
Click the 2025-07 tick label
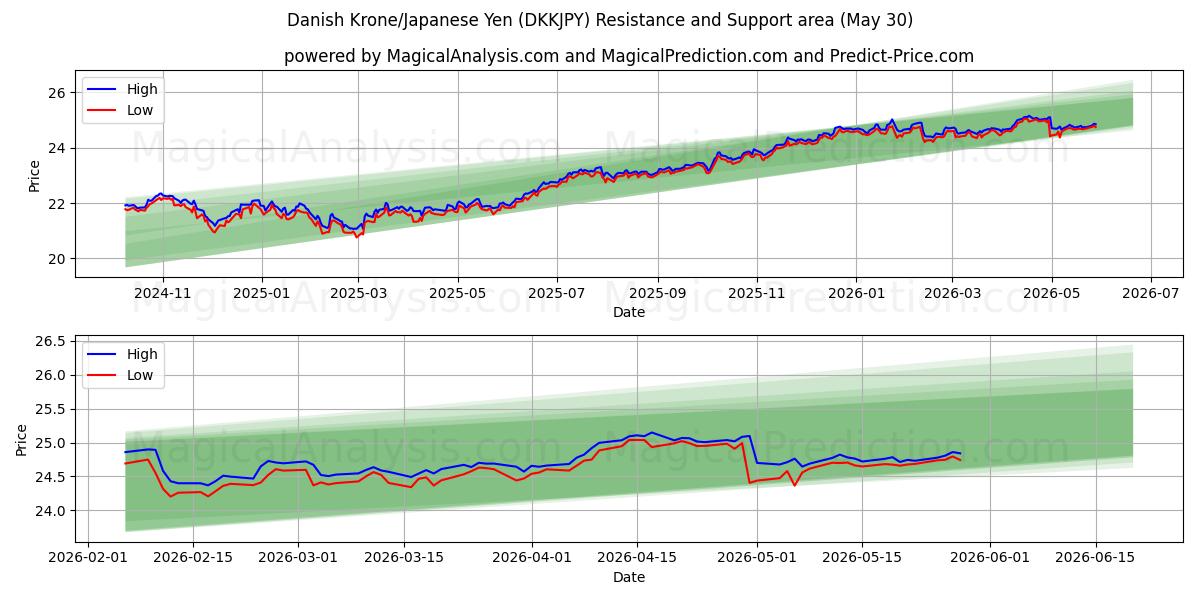557,294
